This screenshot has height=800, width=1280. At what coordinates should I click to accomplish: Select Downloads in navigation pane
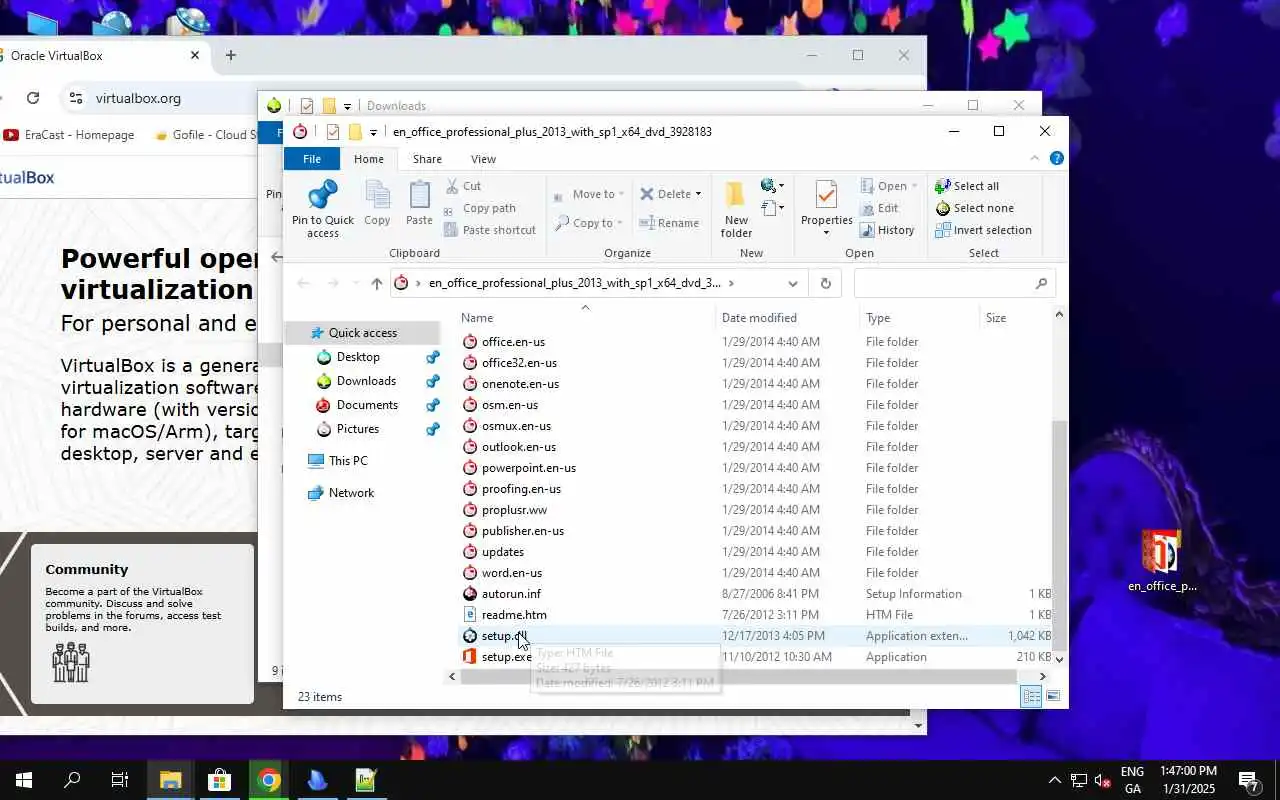tap(366, 381)
